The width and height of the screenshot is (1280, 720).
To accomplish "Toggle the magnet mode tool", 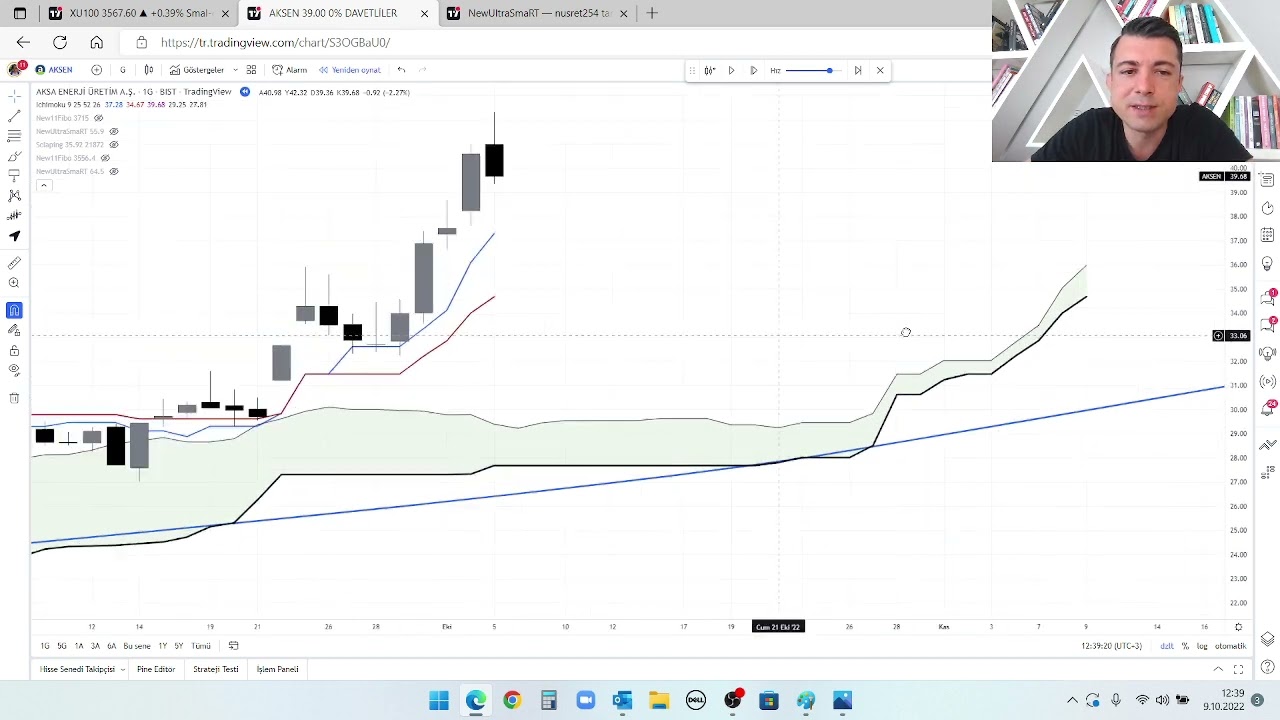I will [x=14, y=311].
